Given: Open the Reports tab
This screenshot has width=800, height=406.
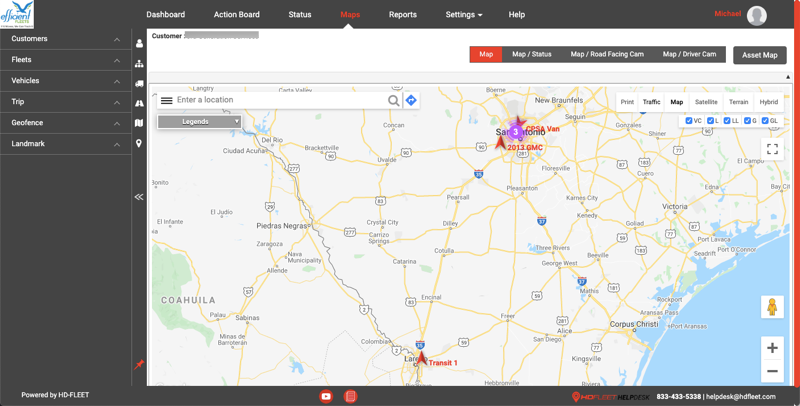Looking at the screenshot, I should [x=403, y=15].
